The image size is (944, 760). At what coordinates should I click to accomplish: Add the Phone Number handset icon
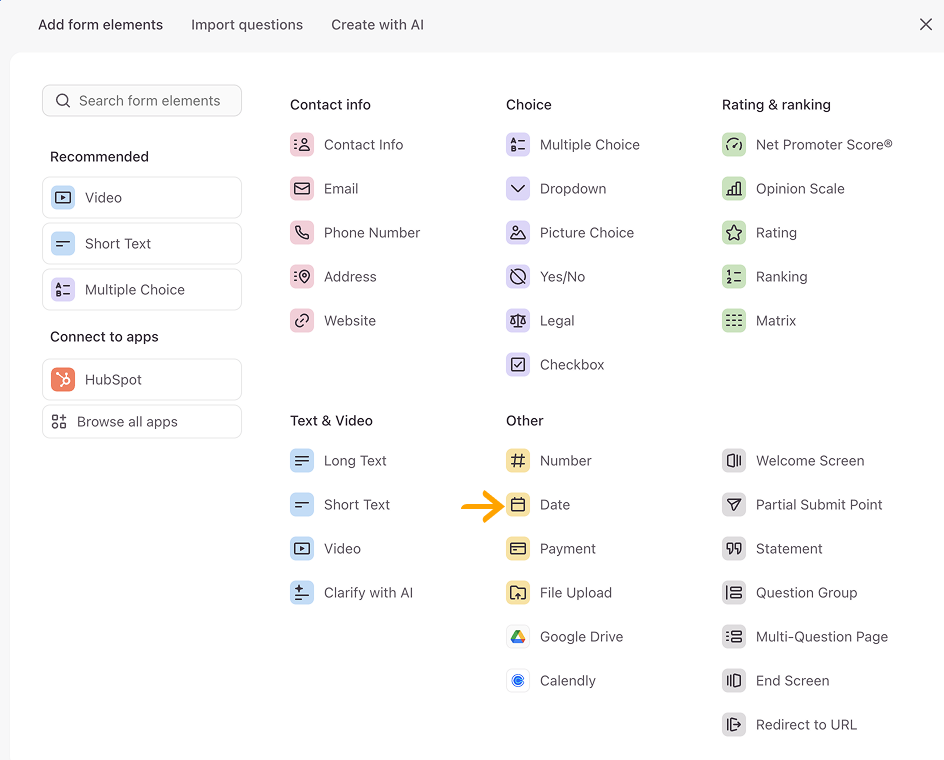point(302,232)
